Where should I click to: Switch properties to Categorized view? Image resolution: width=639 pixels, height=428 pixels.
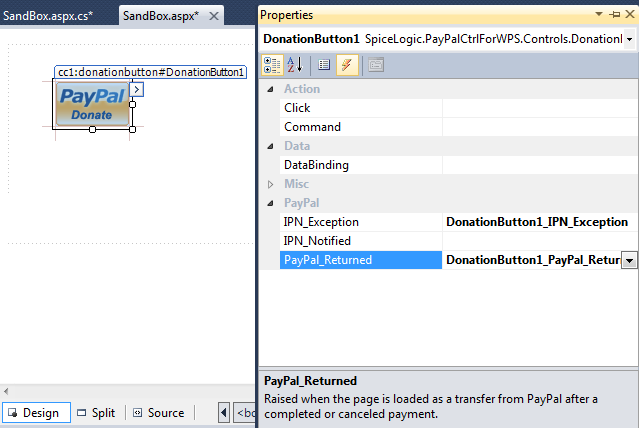coord(272,65)
